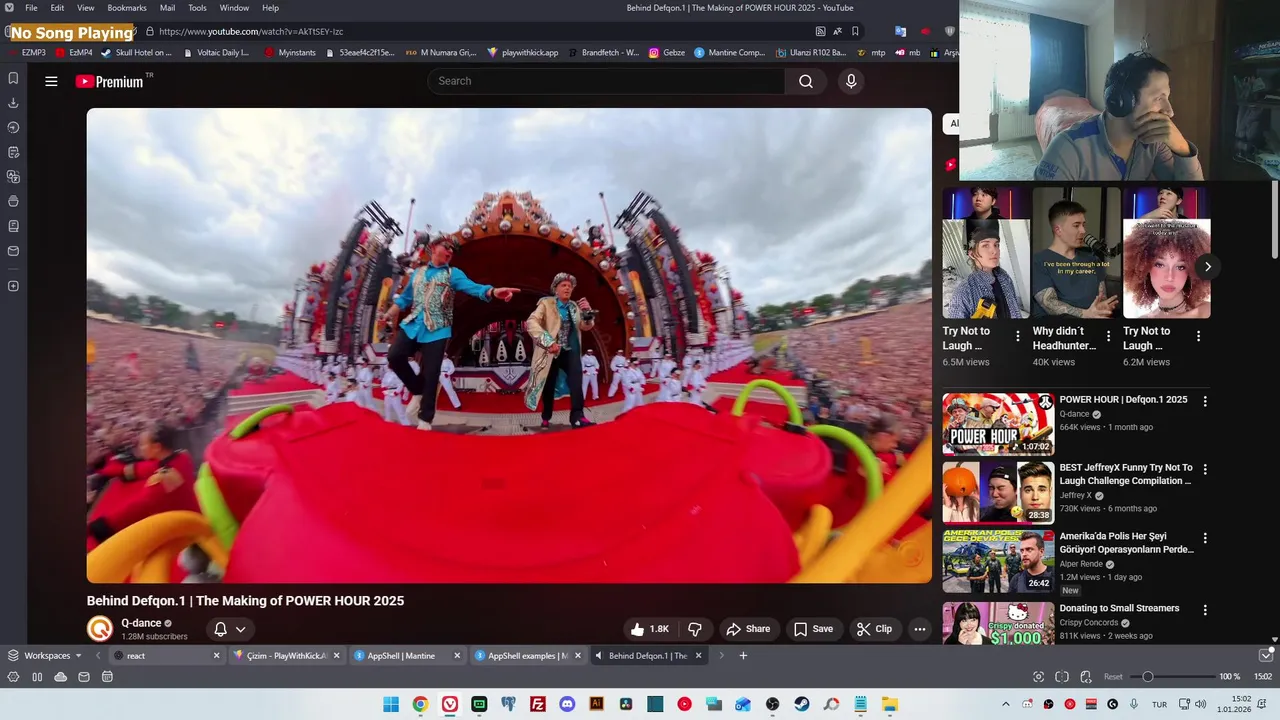Create a Clip of the video
The height and width of the screenshot is (720, 1280).
(875, 629)
